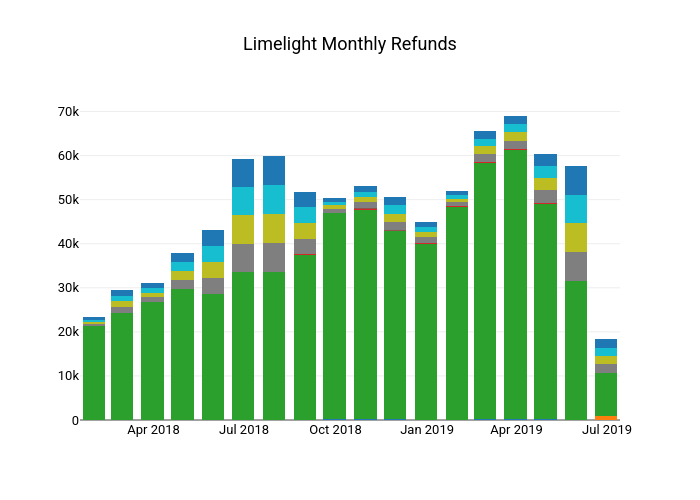Click the dark blue top segment of Jul 2018 bar

pyautogui.click(x=243, y=173)
